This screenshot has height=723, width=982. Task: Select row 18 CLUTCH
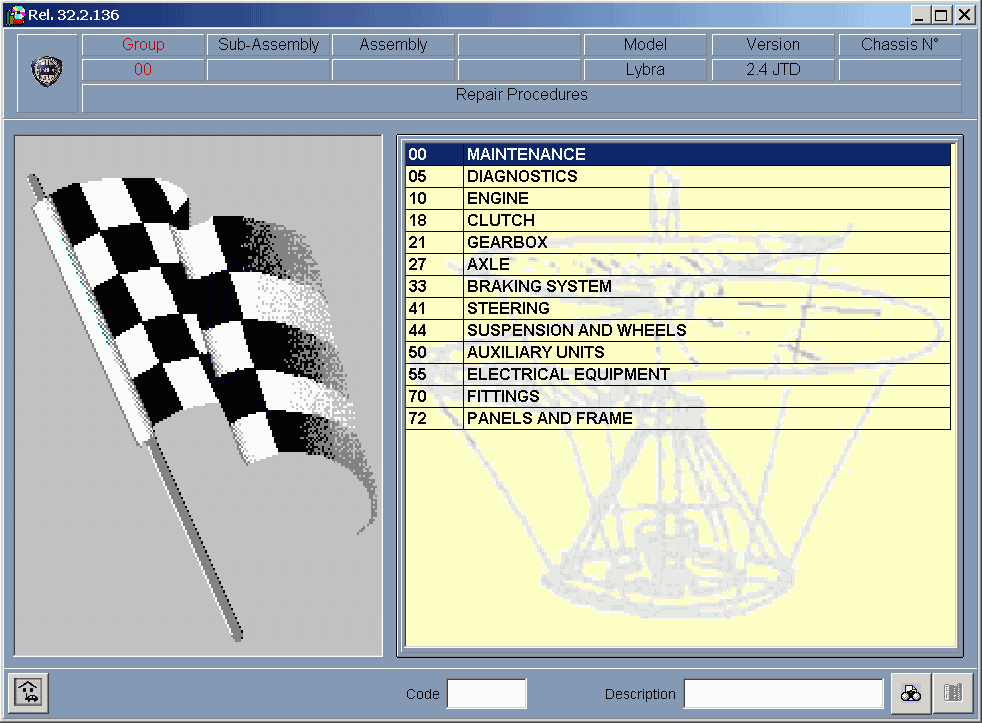point(678,220)
